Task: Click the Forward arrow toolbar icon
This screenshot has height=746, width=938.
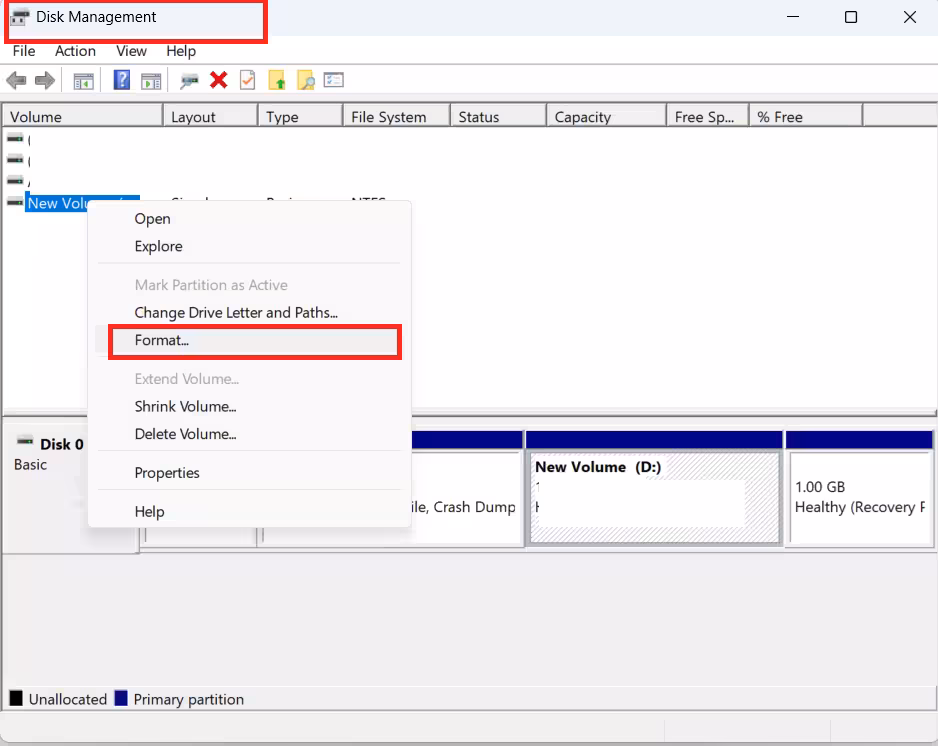Action: pos(45,80)
